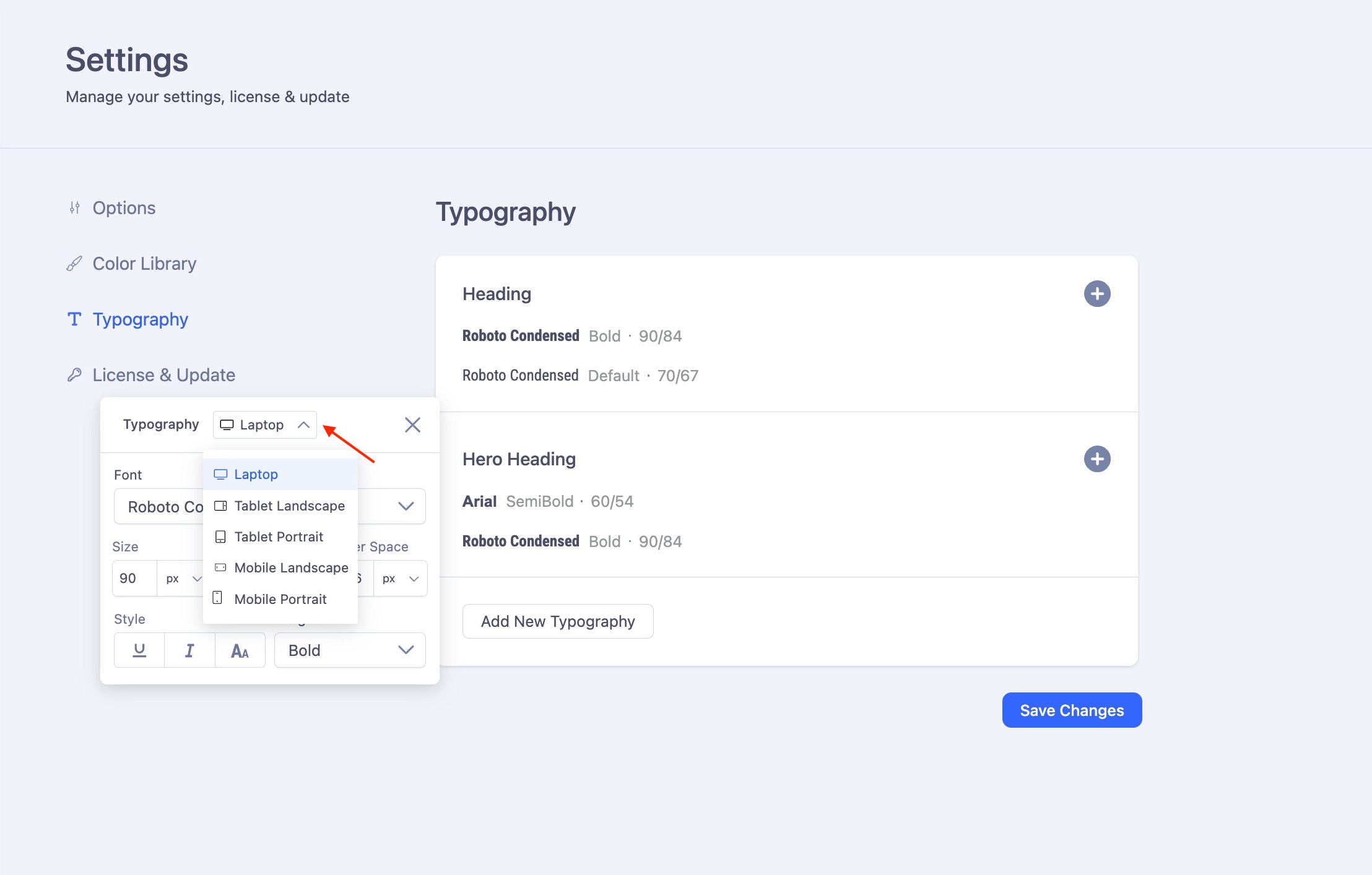Click the Save Changes button
Screen dimensions: 1372x875
pos(1072,710)
